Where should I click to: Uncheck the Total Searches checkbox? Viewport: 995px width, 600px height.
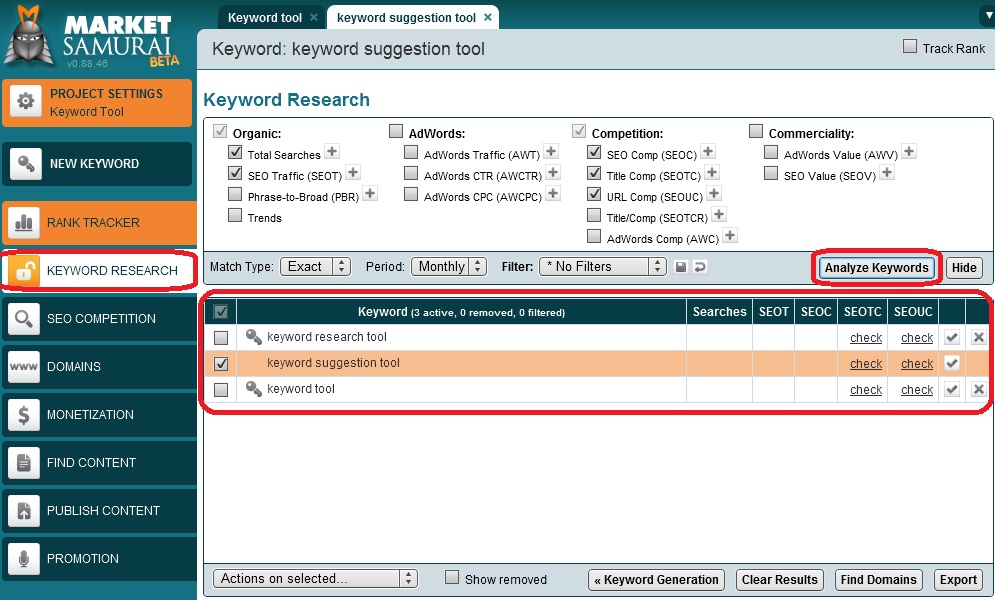[x=235, y=152]
